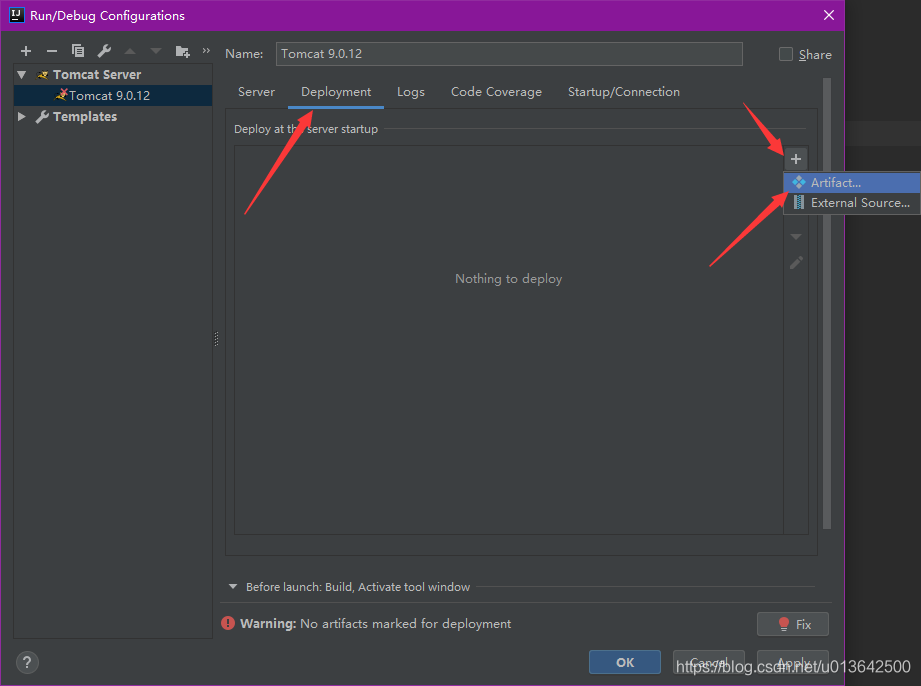Collapse the Before launch section
Screen dimensions: 921x686
(233, 587)
